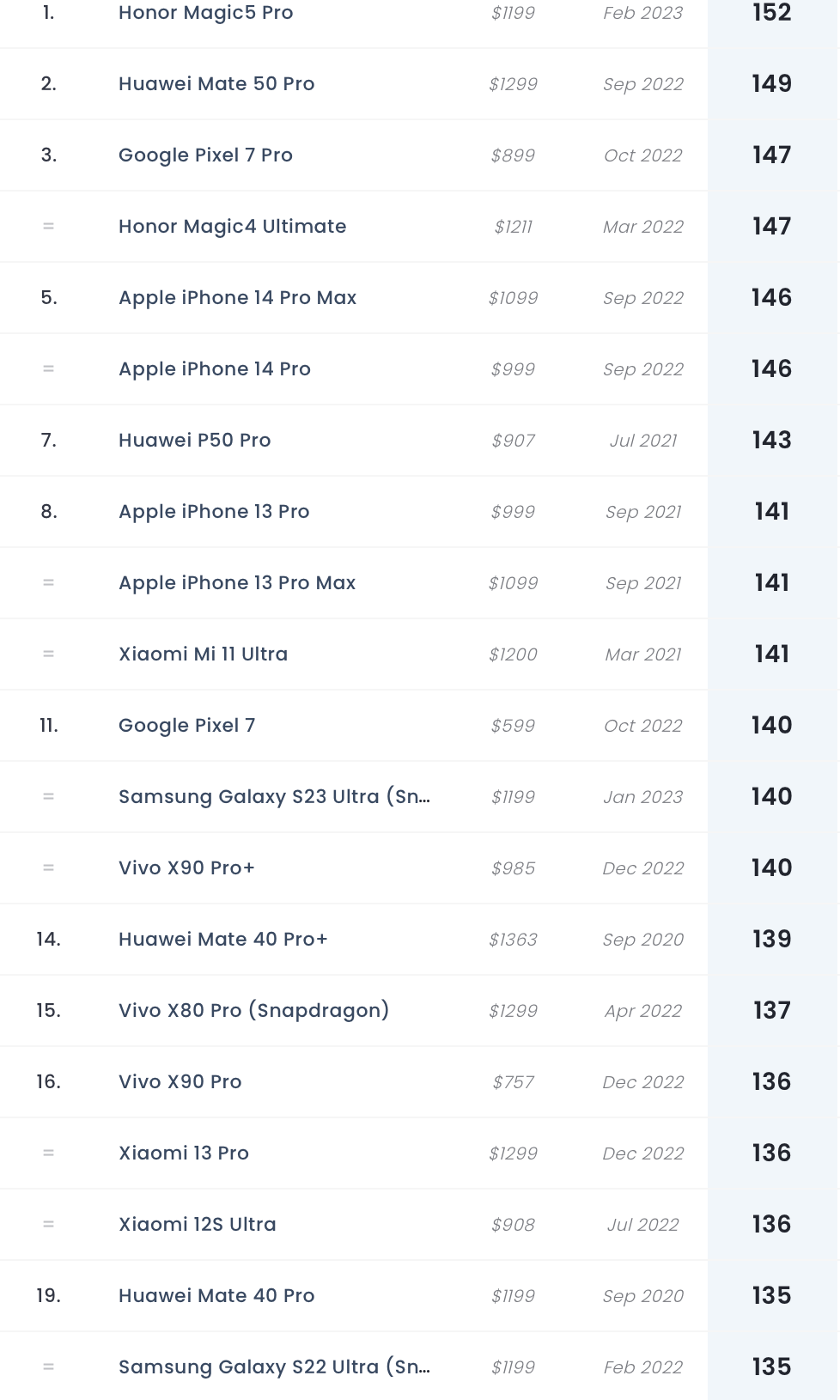Viewport: 840px width, 1400px height.
Task: Open Huawei Mate 50 Pro link
Action: point(216,84)
